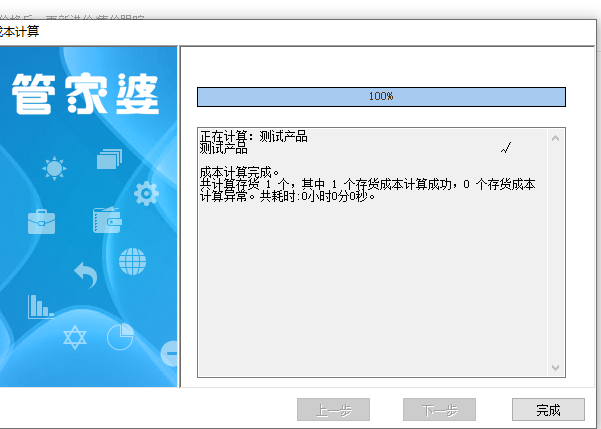The width and height of the screenshot is (601, 429).
Task: Click the 管家婆 logo on the banner
Action: click(85, 94)
